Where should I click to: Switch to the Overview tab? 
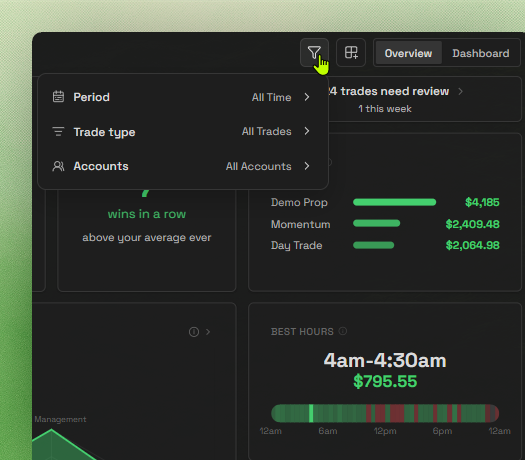pyautogui.click(x=408, y=53)
